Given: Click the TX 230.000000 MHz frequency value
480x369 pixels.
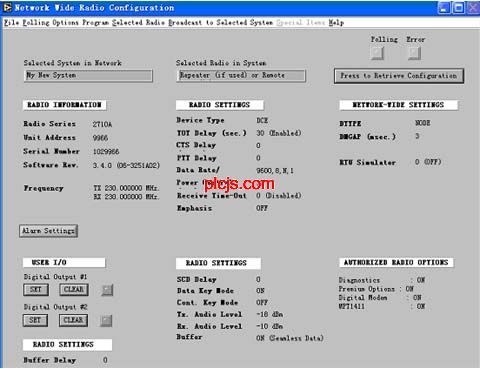Looking at the screenshot, I should [126, 188].
